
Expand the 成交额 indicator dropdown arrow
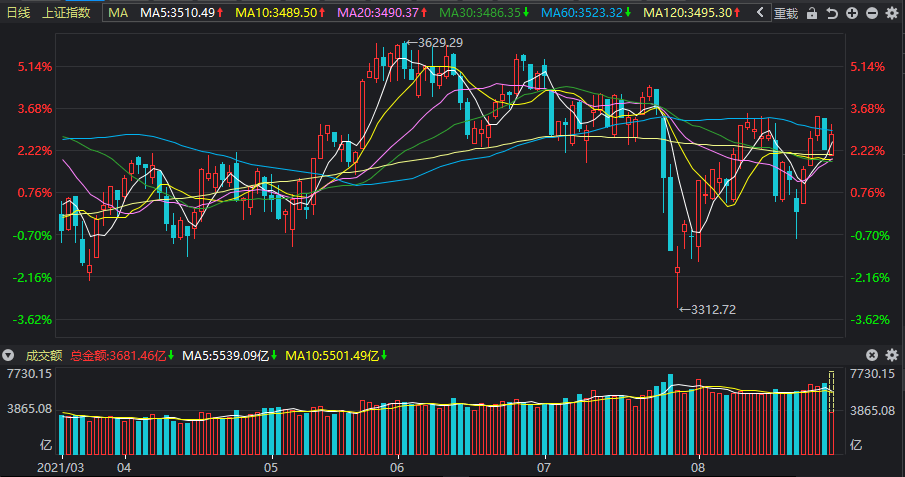[x=8, y=355]
